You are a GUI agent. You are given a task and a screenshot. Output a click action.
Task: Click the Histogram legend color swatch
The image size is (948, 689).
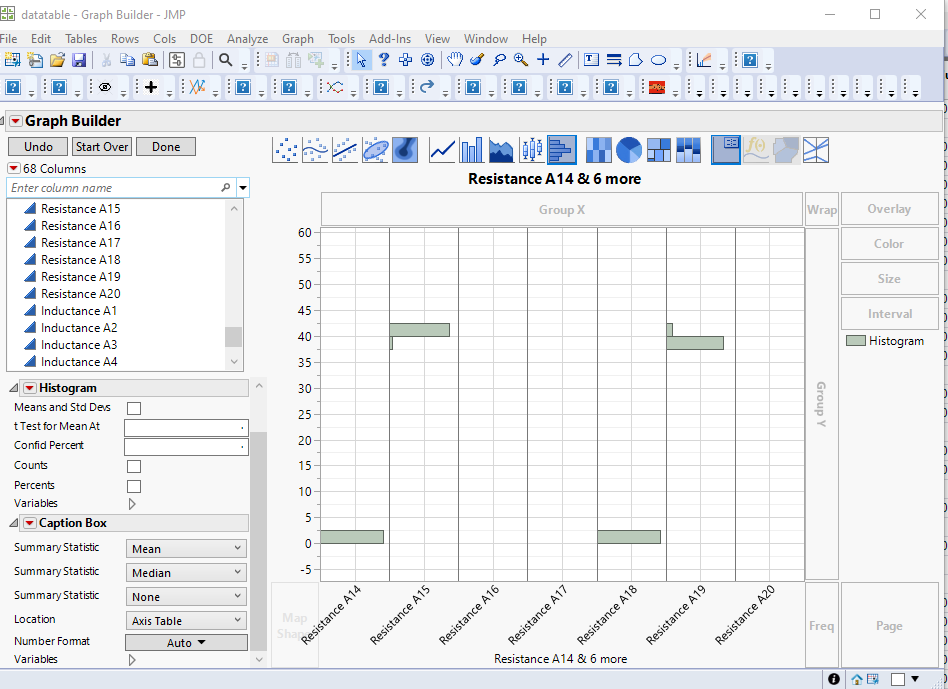pyautogui.click(x=855, y=341)
